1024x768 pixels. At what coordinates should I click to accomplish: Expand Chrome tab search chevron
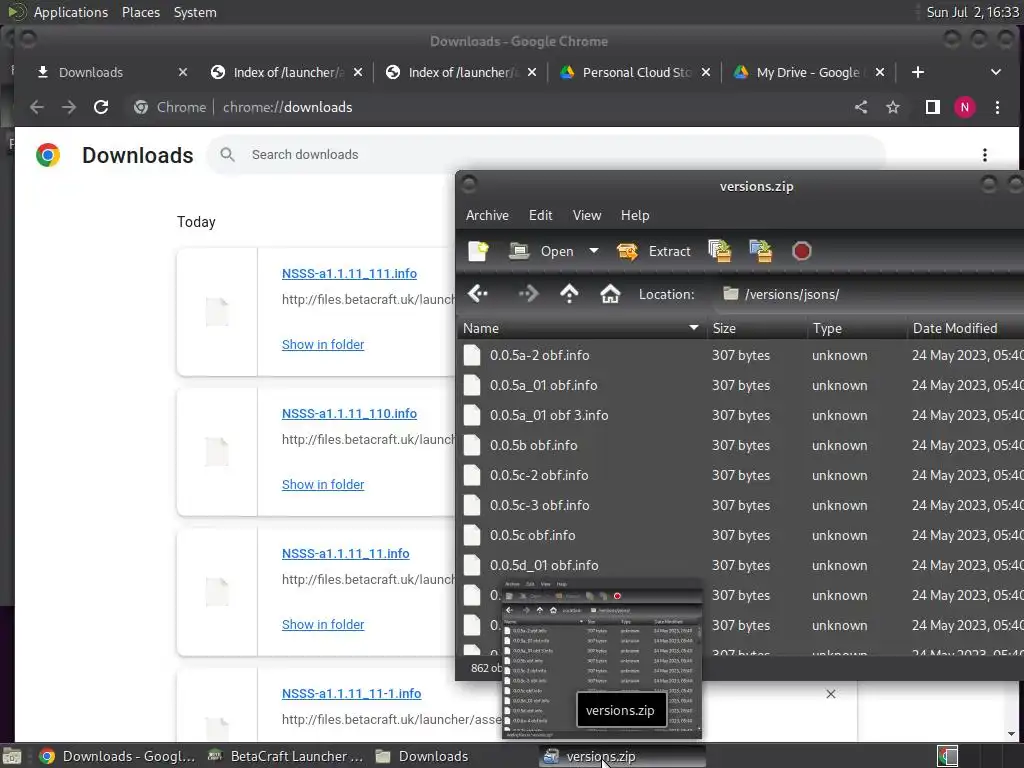(995, 72)
